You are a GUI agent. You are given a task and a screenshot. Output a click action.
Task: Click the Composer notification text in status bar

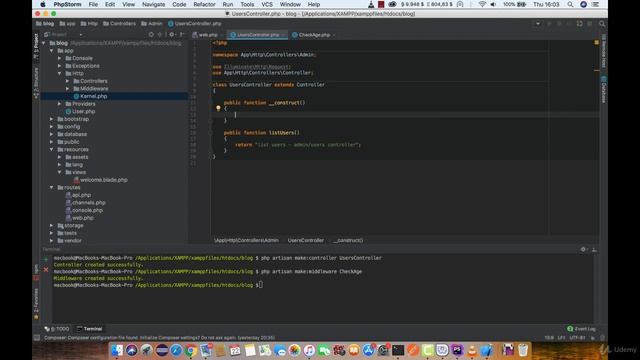[160, 338]
